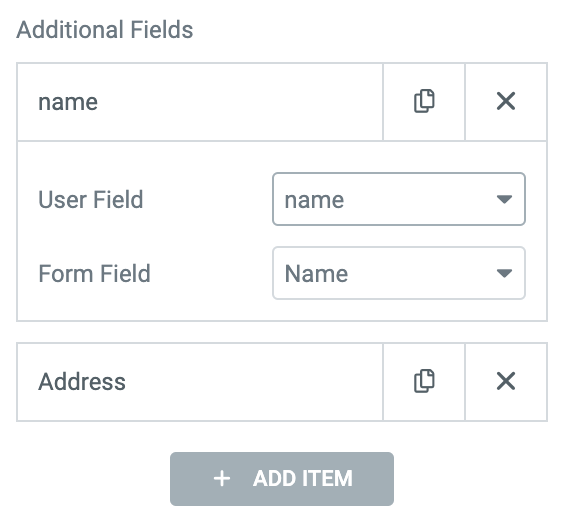Viewport: 562px width, 530px height.
Task: Click the ADD ITEM button
Action: click(282, 479)
